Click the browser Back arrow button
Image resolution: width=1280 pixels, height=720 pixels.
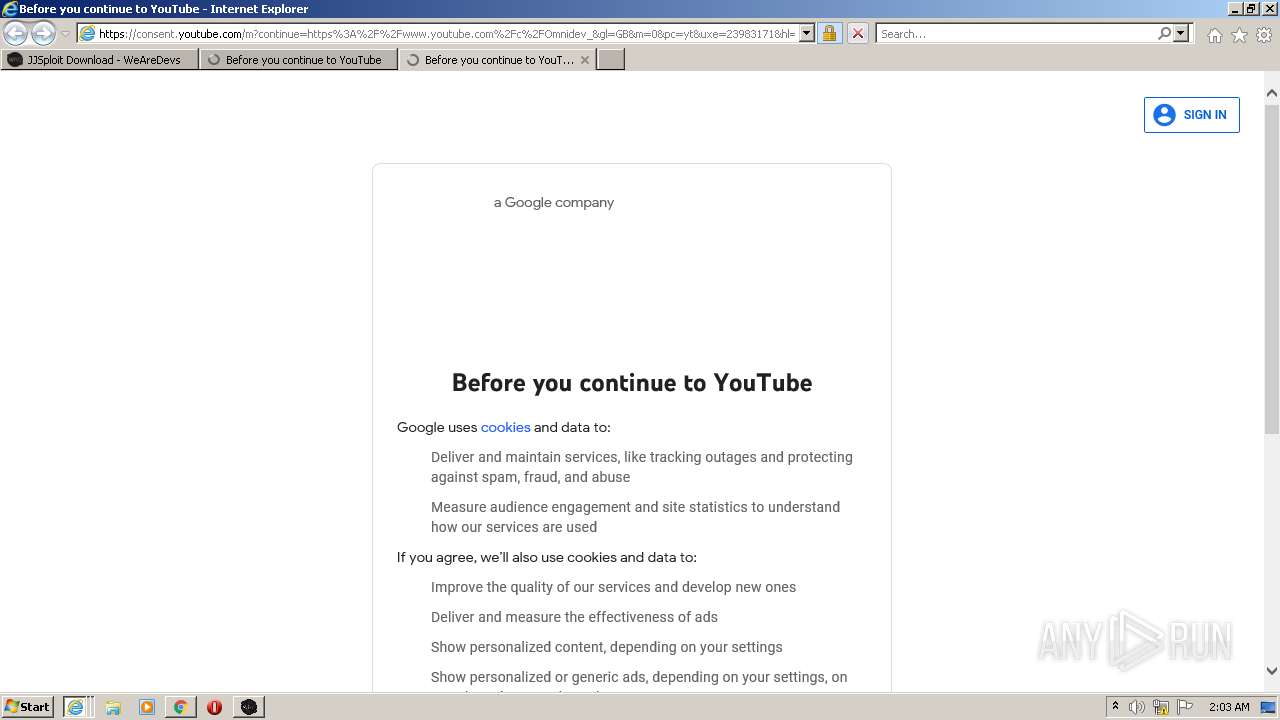pos(15,33)
